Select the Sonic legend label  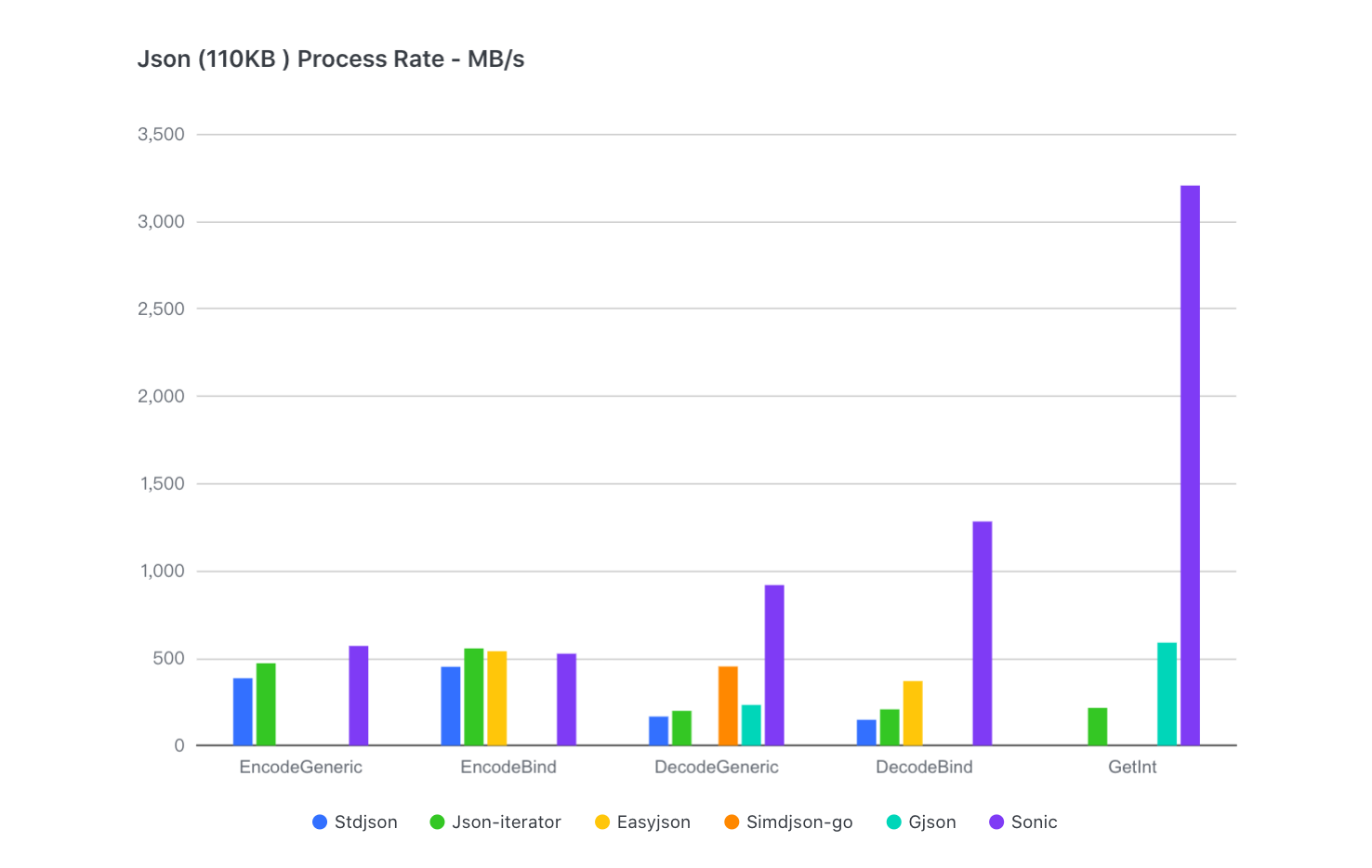tap(1035, 822)
